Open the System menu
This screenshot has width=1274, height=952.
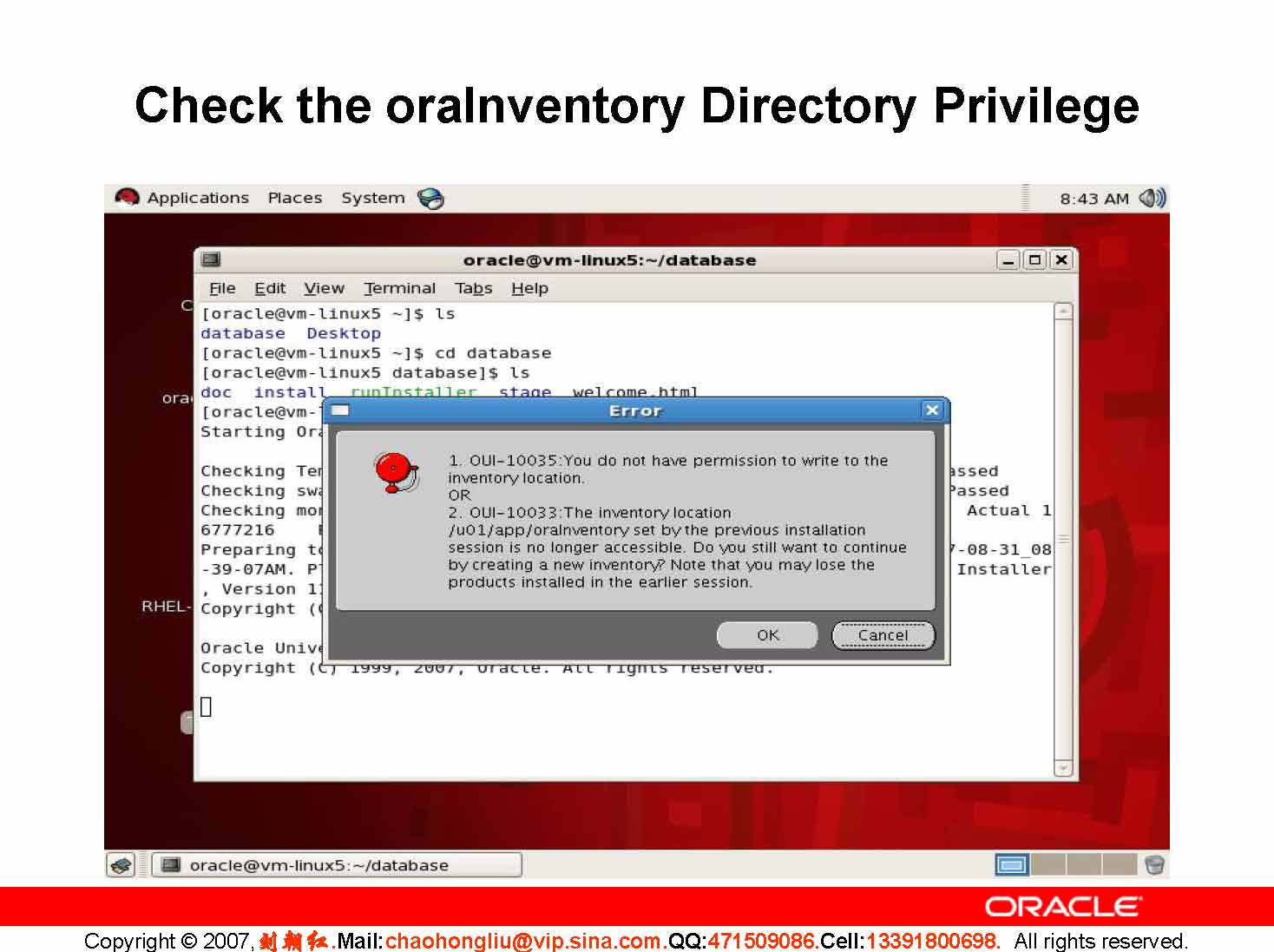pos(373,198)
